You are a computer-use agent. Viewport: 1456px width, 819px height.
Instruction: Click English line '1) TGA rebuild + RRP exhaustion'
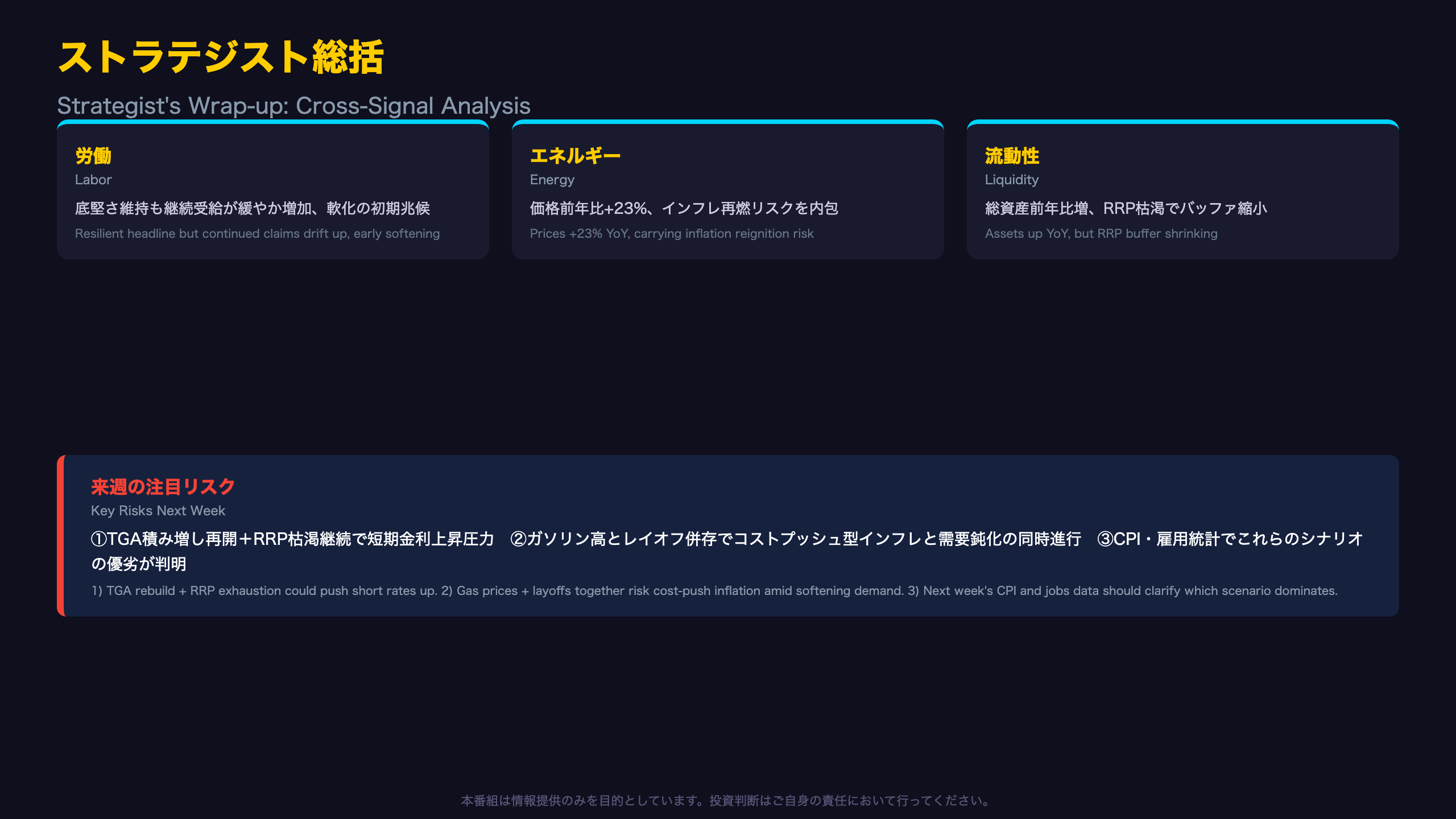pyautogui.click(x=714, y=591)
